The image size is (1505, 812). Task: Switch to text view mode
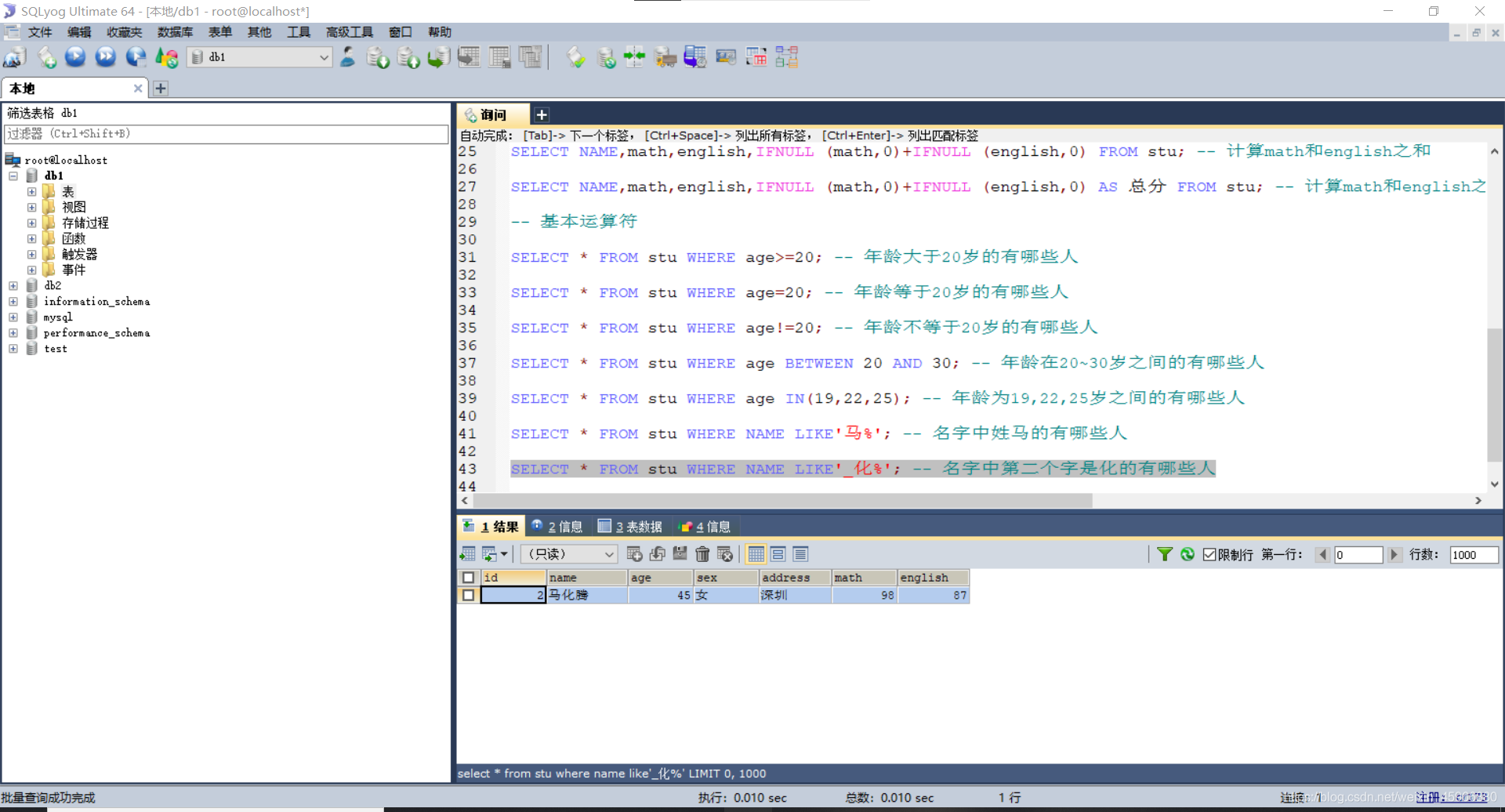point(800,554)
